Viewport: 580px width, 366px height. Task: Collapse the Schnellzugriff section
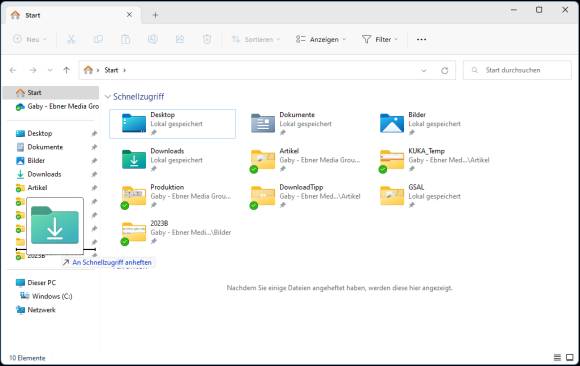108,97
